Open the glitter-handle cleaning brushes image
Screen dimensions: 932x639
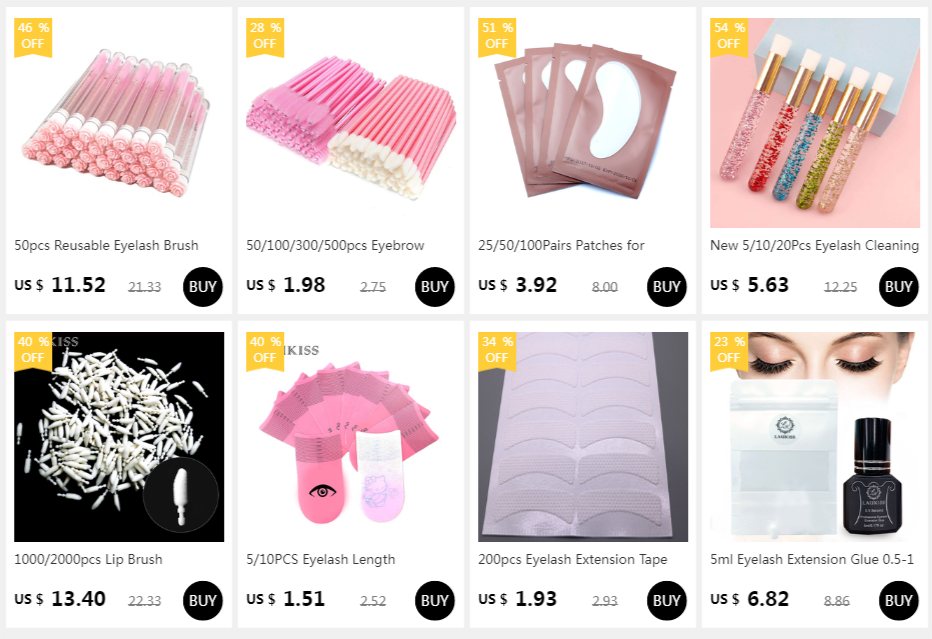pyautogui.click(x=815, y=122)
